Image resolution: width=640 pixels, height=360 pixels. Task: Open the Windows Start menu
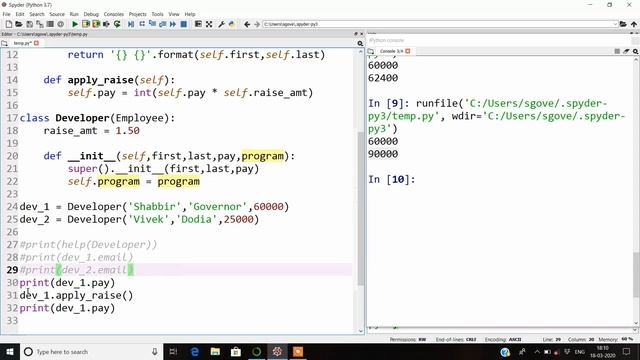click(x=10, y=351)
